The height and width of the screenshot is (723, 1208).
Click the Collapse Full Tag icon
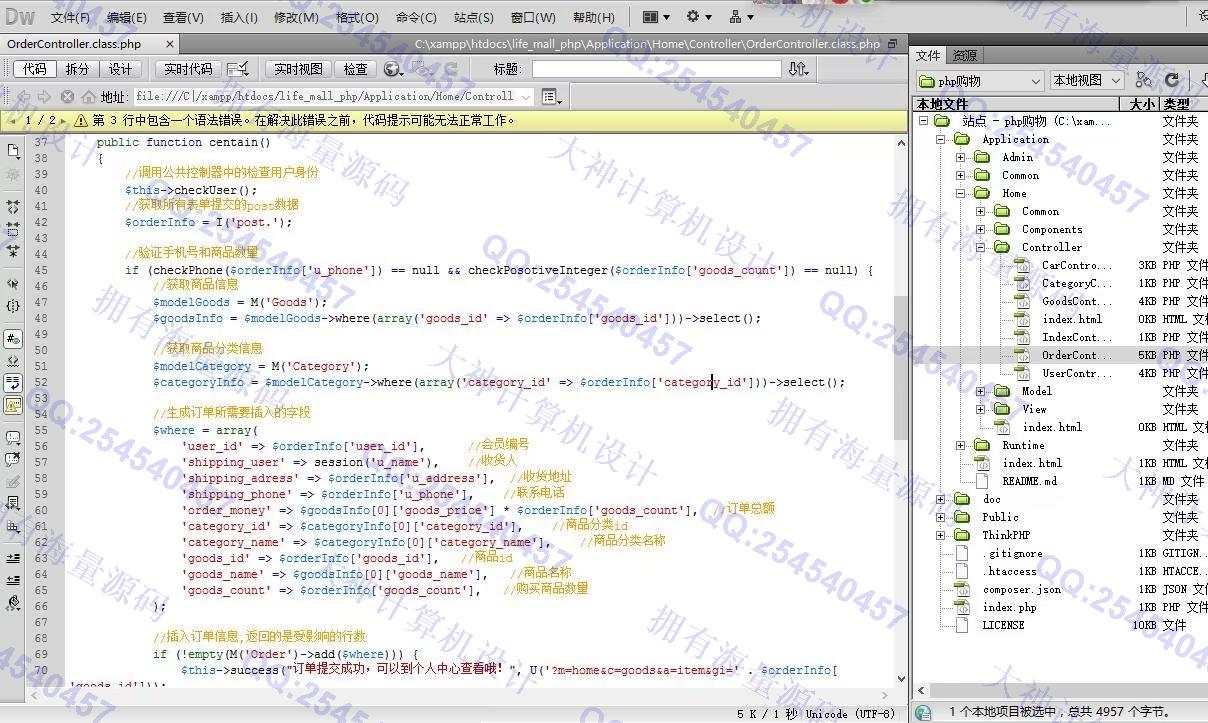(x=13, y=207)
